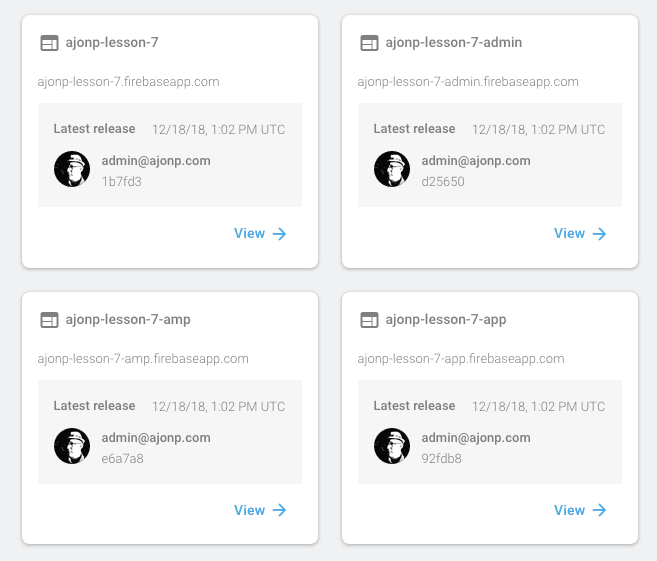This screenshot has width=657, height=561.
Task: Open View link for ajonp-lesson-7 site
Action: pos(260,233)
